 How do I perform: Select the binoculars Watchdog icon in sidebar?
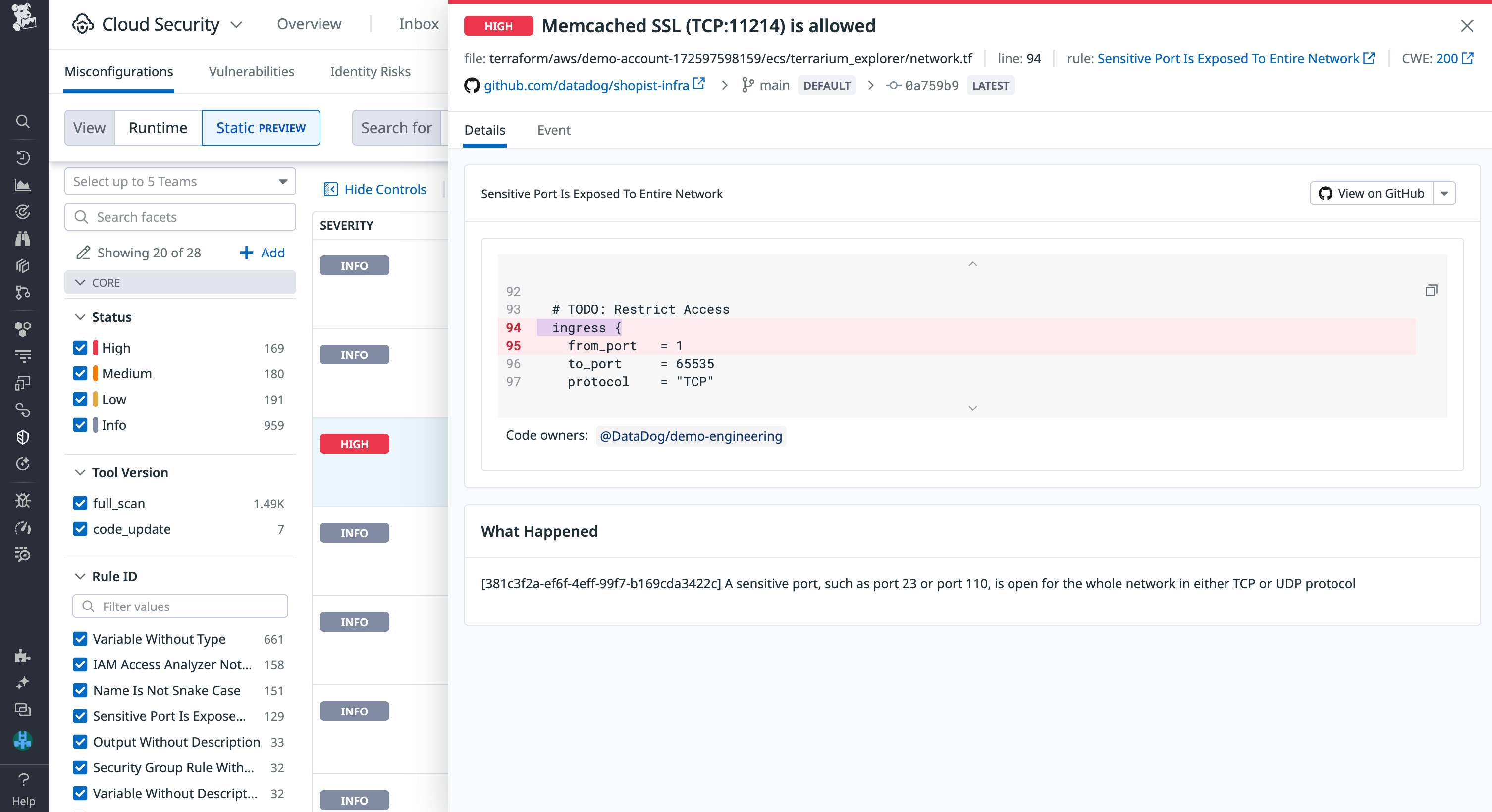tap(23, 239)
